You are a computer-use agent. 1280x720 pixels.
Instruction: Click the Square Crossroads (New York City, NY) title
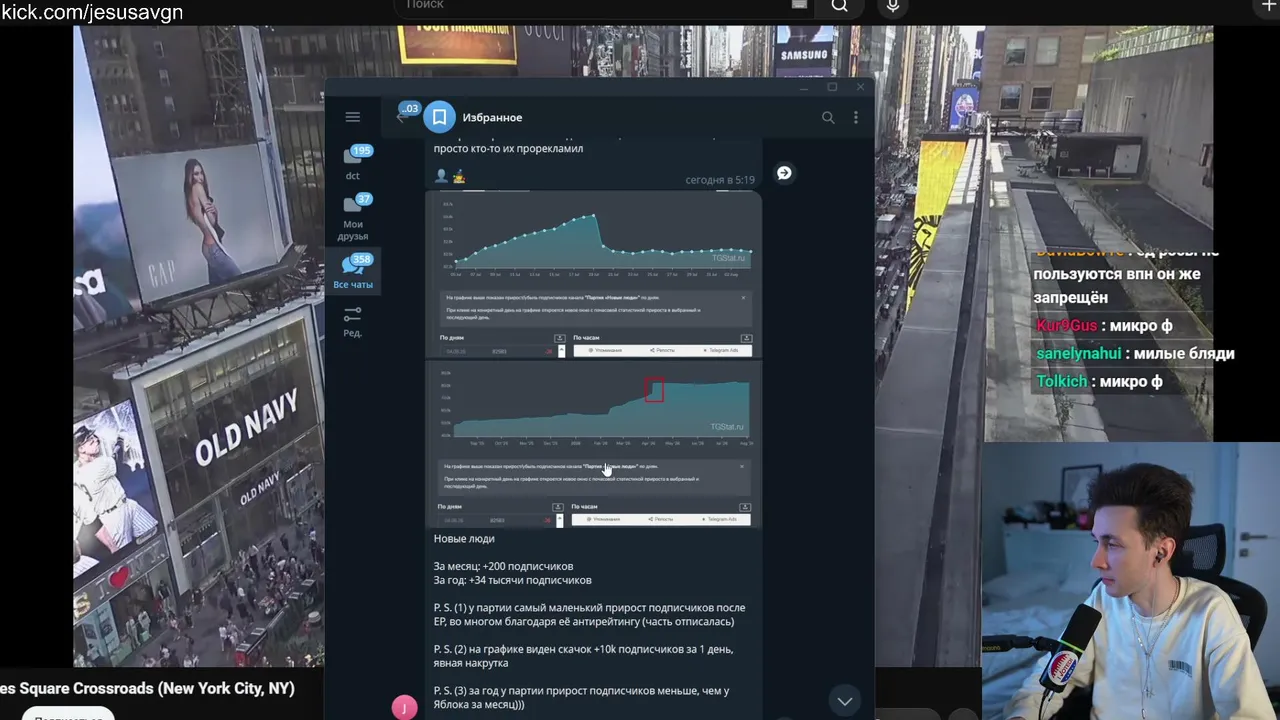pos(147,689)
